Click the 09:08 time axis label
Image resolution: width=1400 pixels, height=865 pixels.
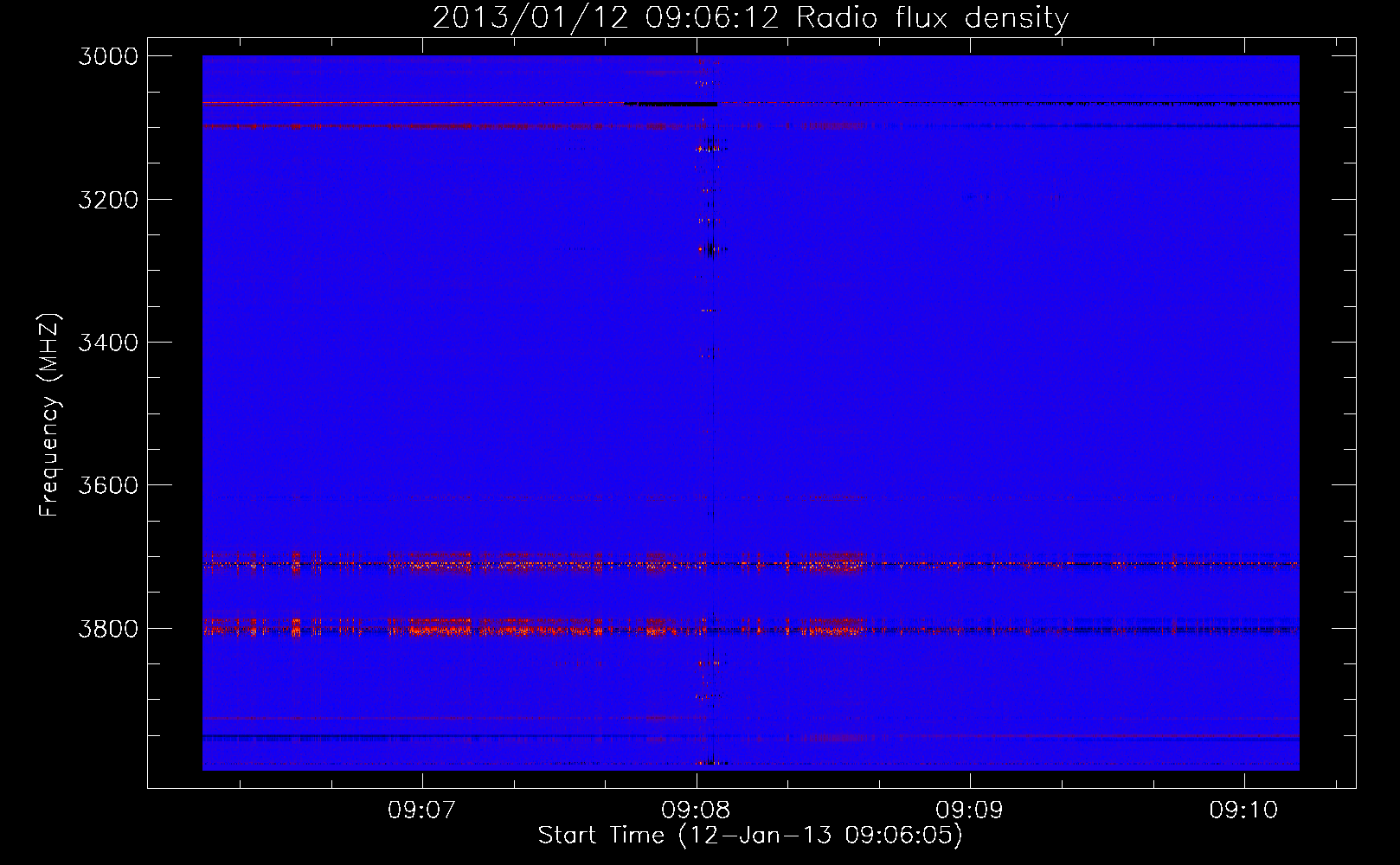pyautogui.click(x=696, y=811)
